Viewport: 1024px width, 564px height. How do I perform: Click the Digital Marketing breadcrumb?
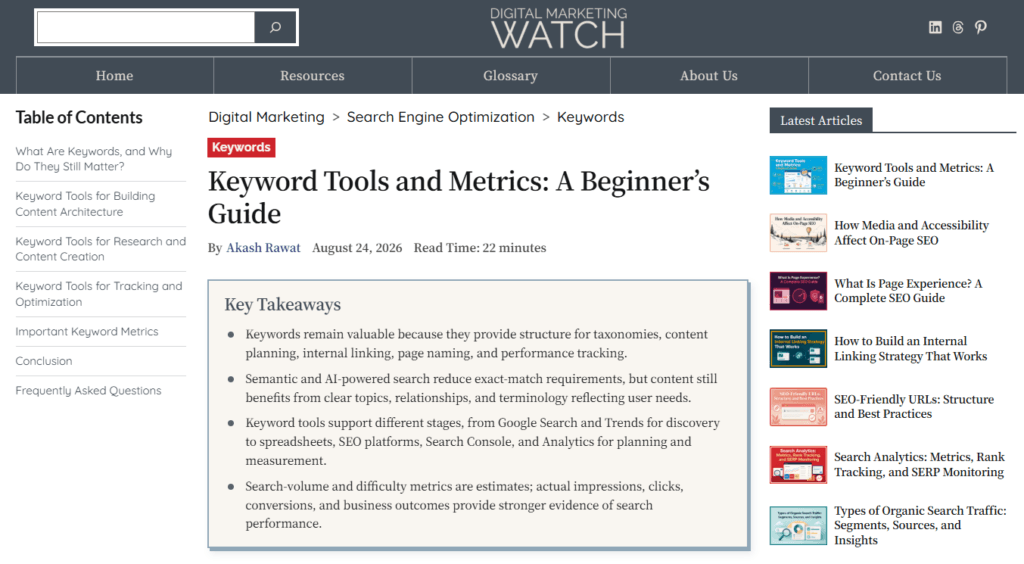(266, 117)
